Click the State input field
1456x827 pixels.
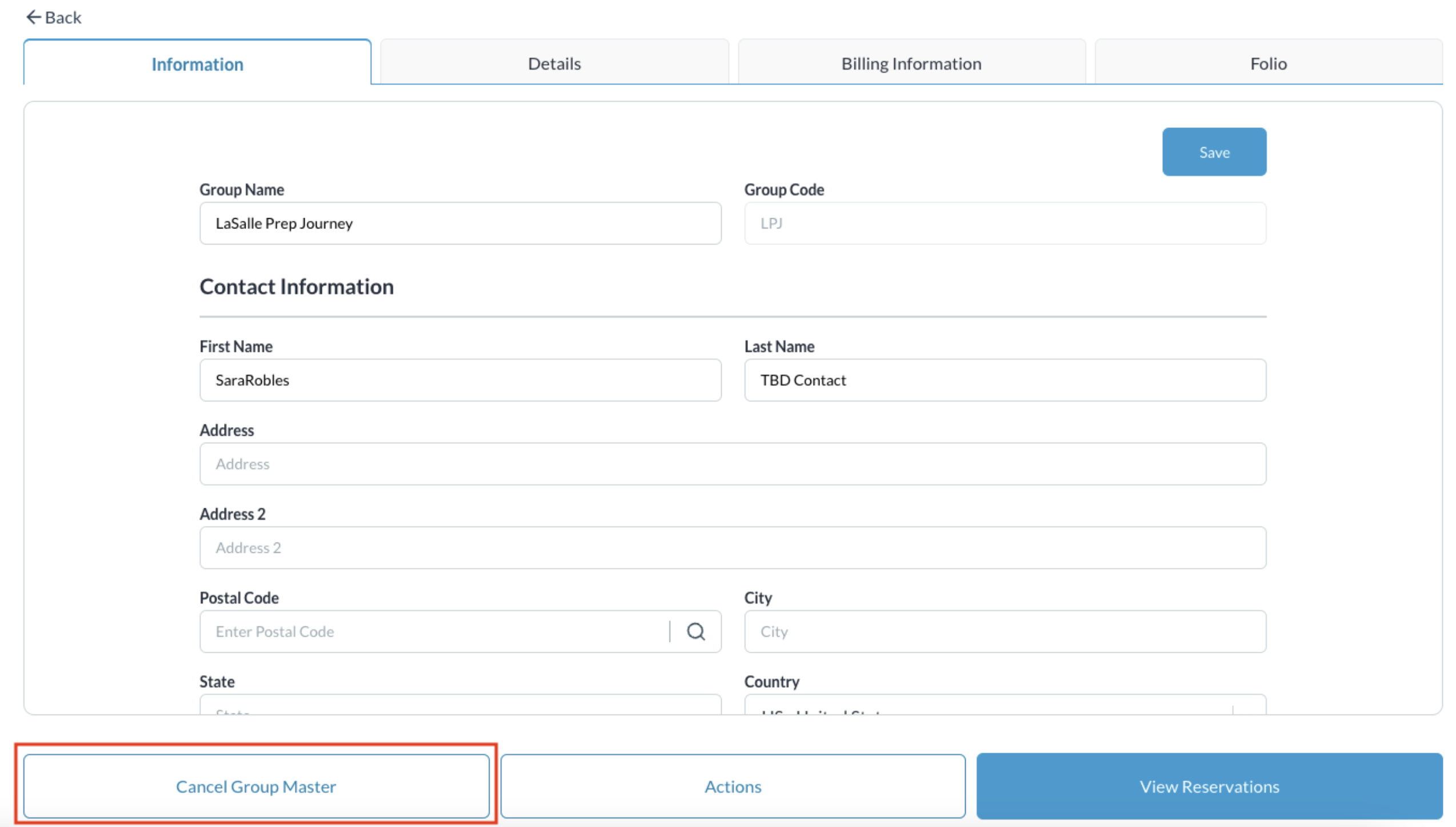coord(460,706)
